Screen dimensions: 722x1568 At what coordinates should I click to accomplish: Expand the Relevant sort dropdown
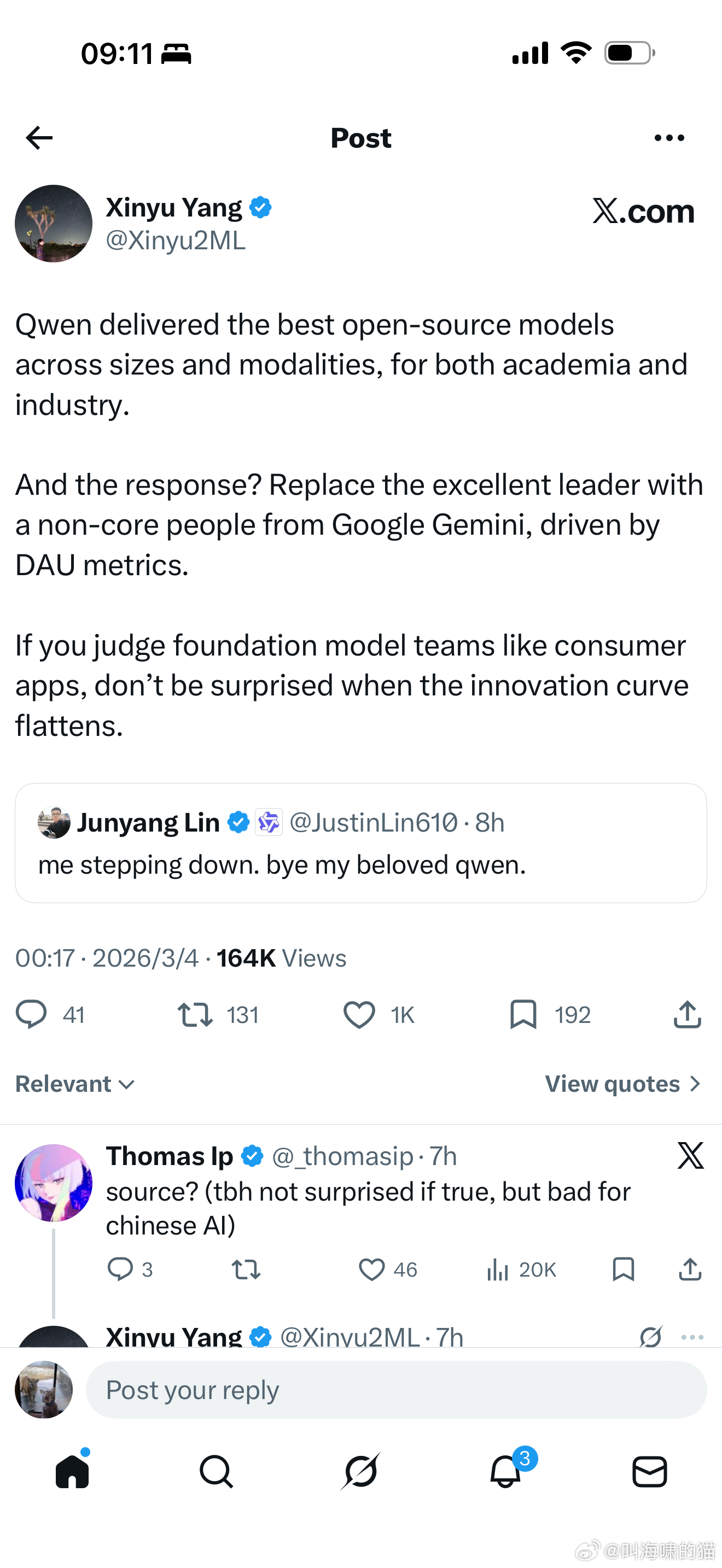pyautogui.click(x=74, y=1084)
